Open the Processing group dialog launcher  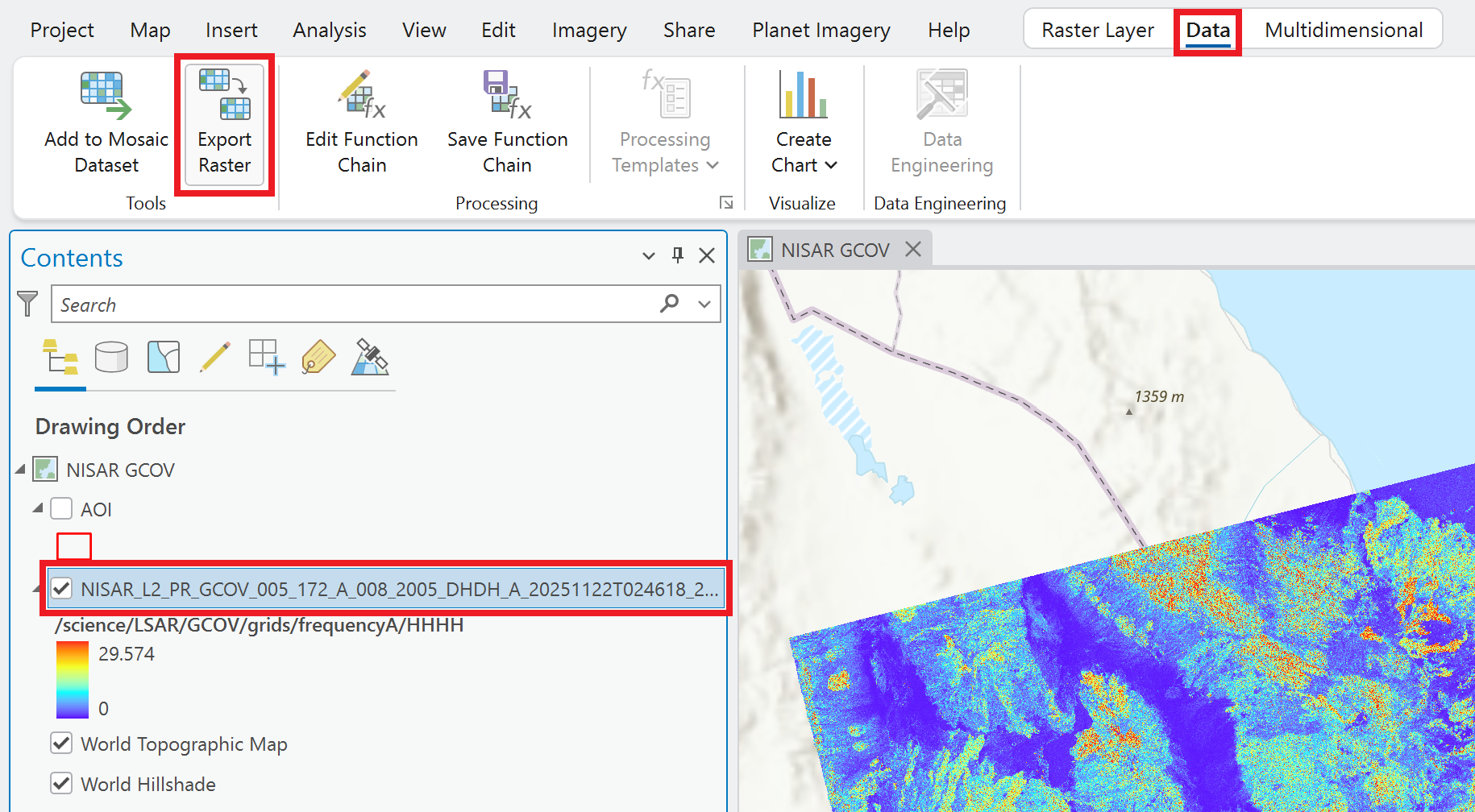pos(726,202)
